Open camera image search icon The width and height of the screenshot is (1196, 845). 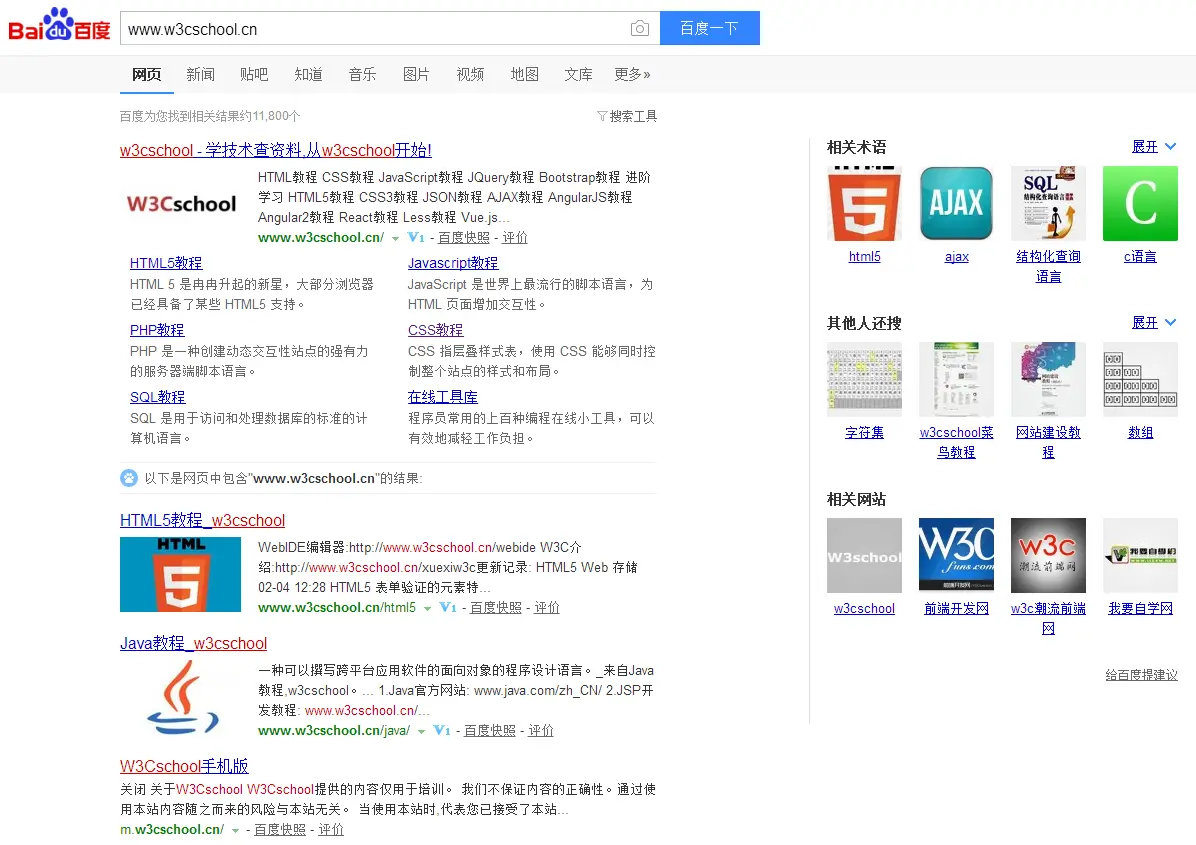639,29
